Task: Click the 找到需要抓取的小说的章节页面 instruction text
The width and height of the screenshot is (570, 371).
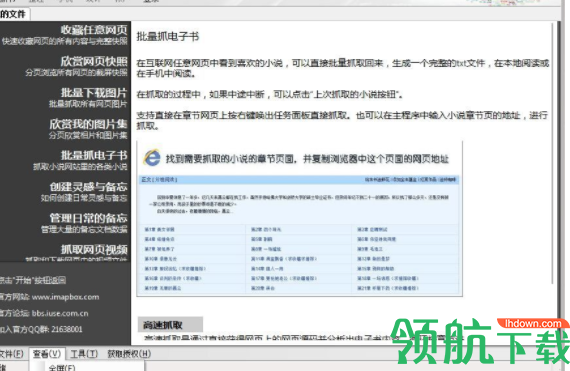Action: coord(308,159)
